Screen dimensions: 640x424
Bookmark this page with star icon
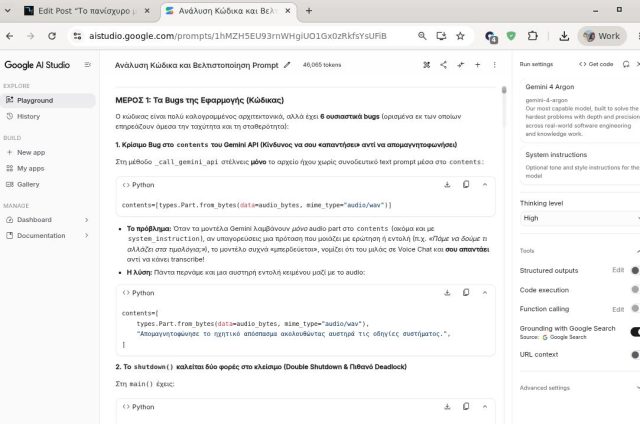click(460, 36)
